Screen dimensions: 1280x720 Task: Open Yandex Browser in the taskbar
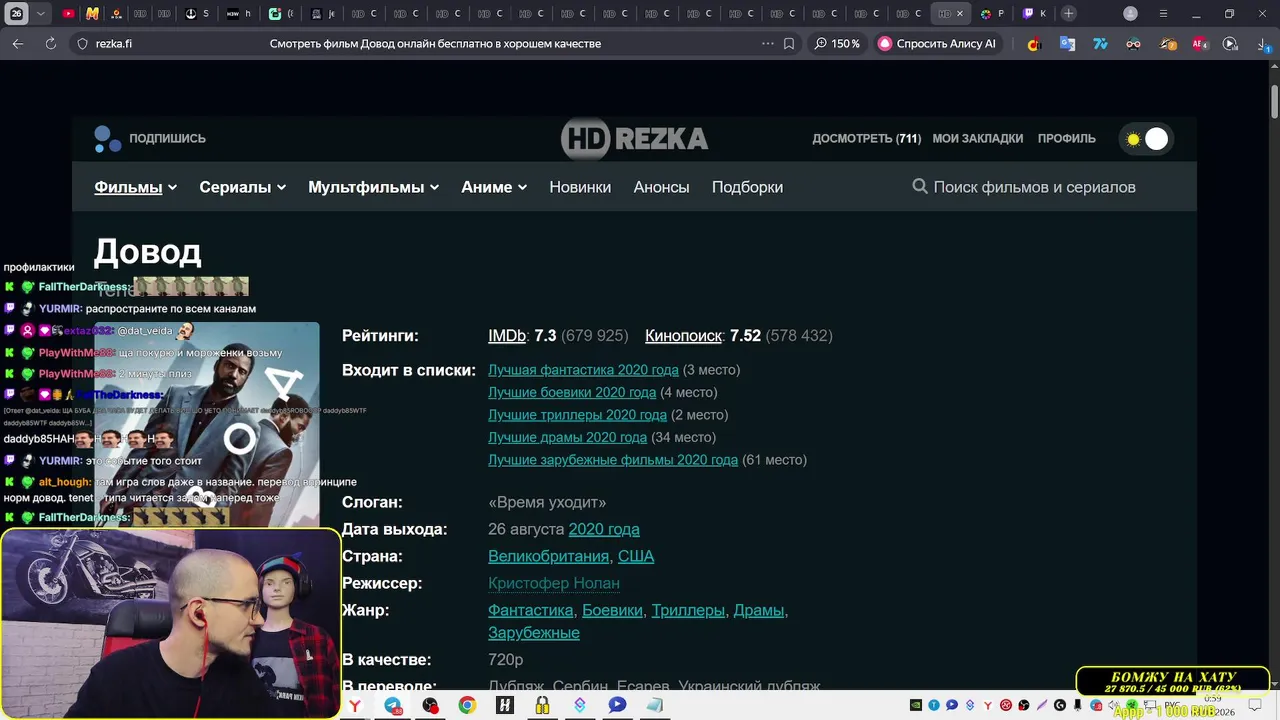[355, 705]
